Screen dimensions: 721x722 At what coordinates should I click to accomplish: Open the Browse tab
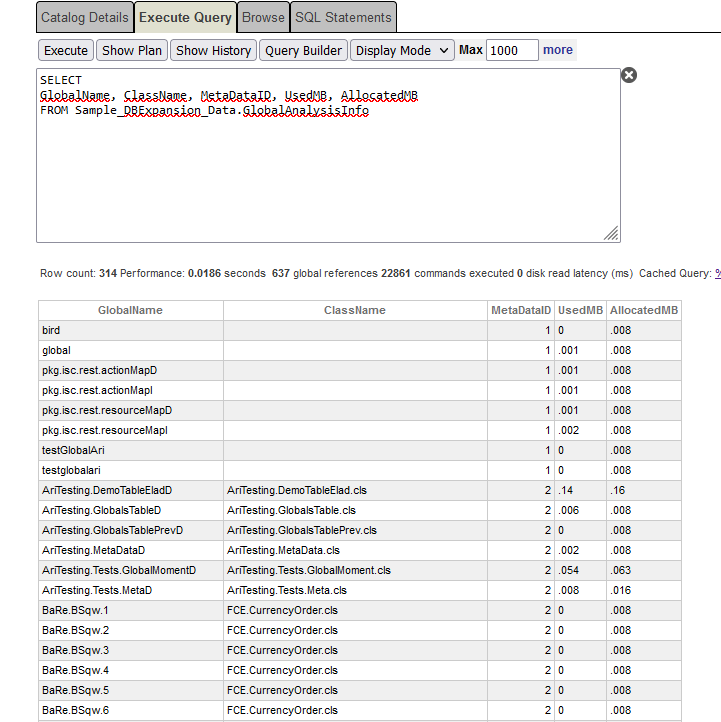pos(263,17)
